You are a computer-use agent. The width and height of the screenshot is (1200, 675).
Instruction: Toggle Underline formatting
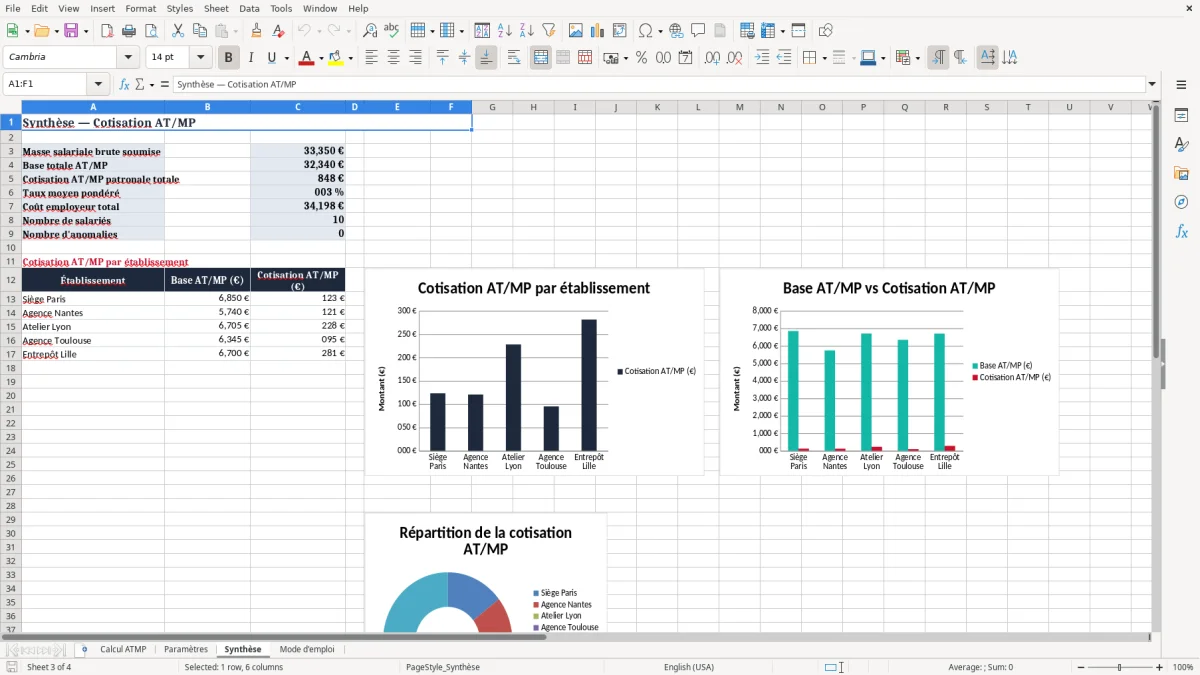click(271, 58)
